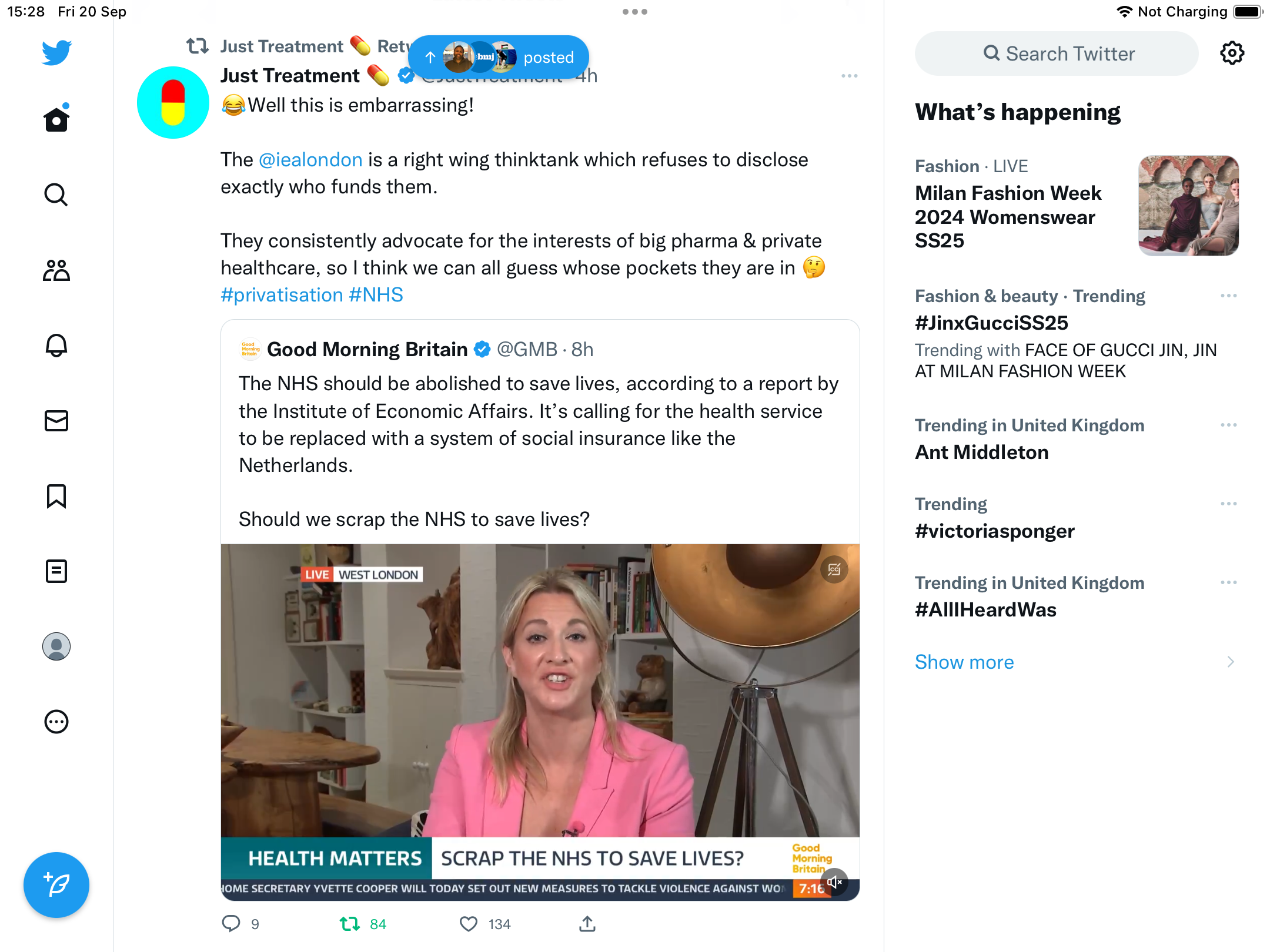Open the more options menu on the tweet
This screenshot has width=1270, height=952.
[850, 76]
